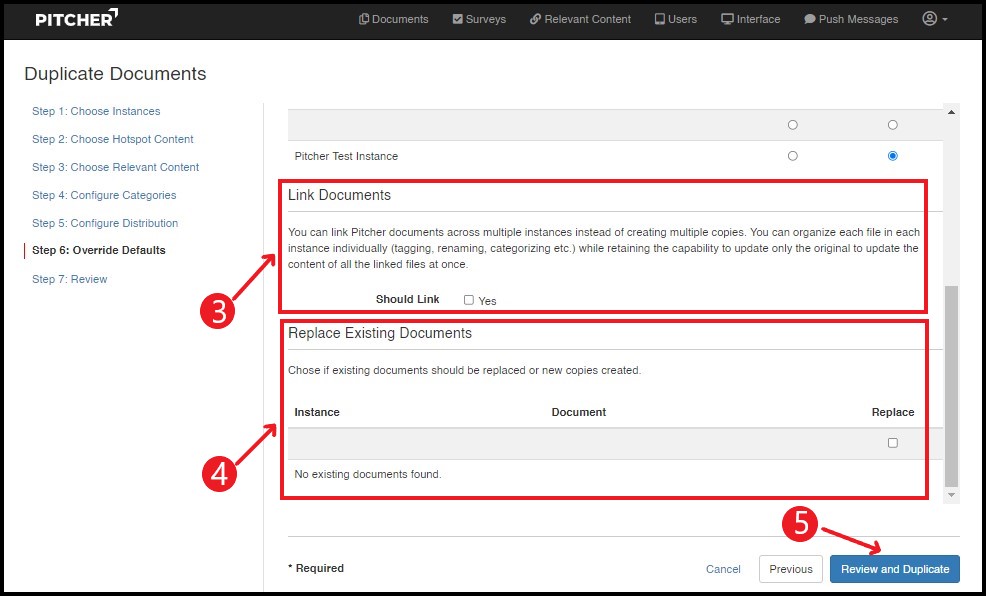The height and width of the screenshot is (596, 986).
Task: Open the Interface section in navbar
Action: 750,19
